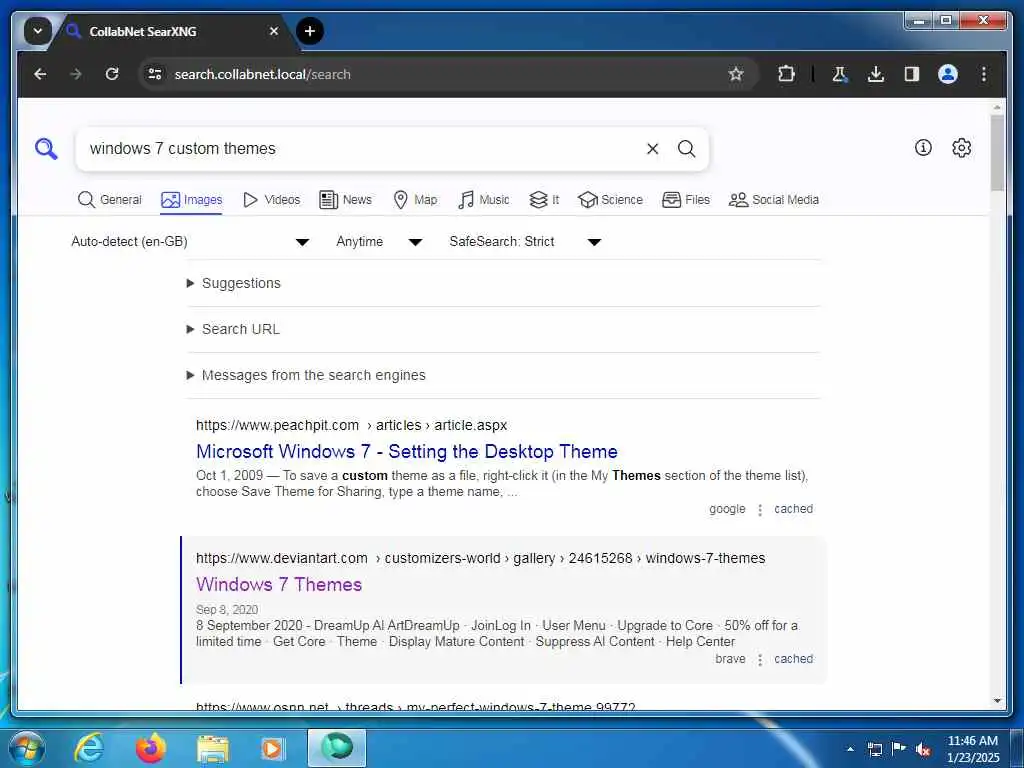This screenshot has width=1024, height=768.
Task: Click the scrollbar down arrow
Action: tap(997, 701)
